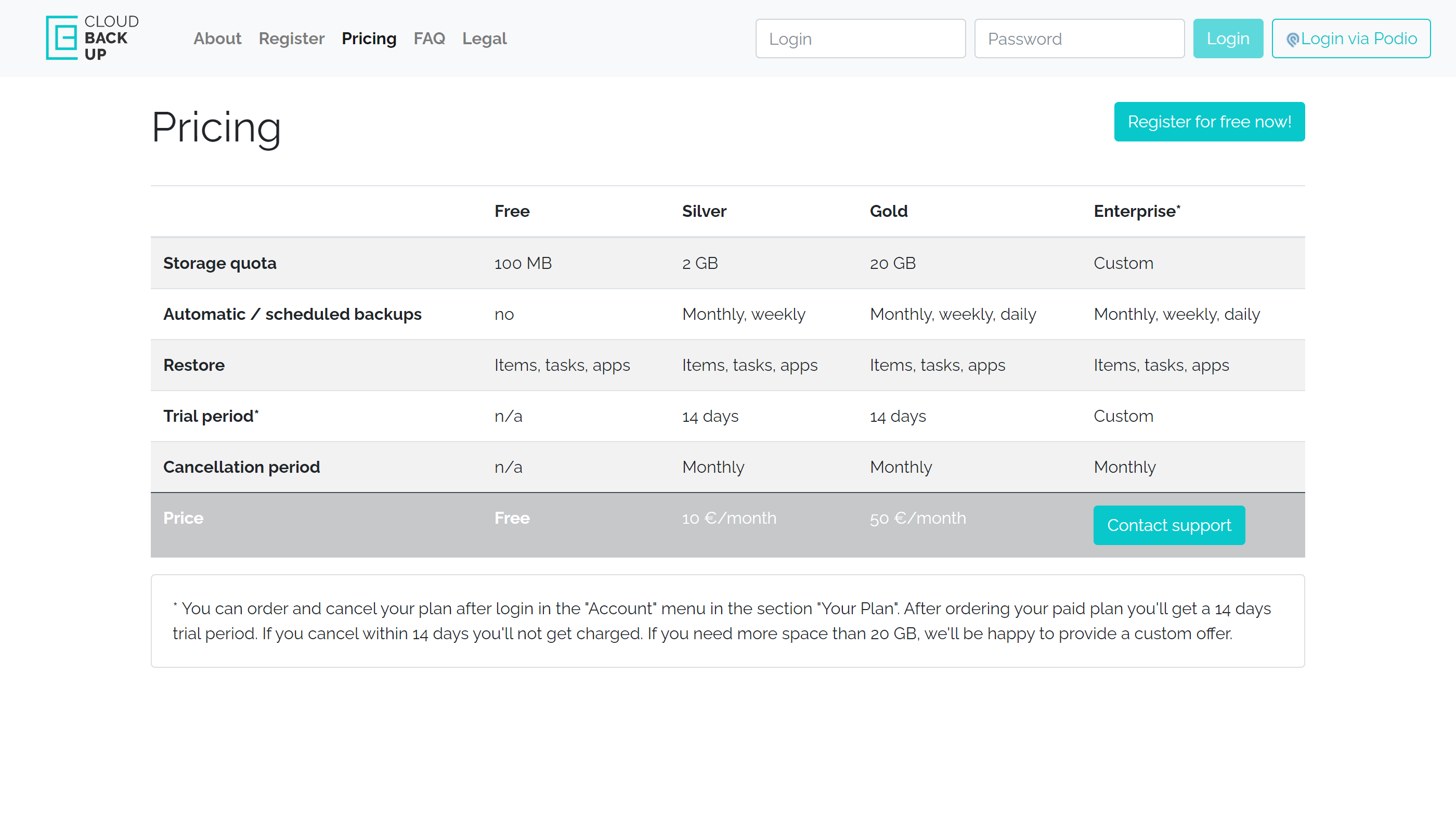1456x815 pixels.
Task: Click the Gold plan header
Action: 888,211
